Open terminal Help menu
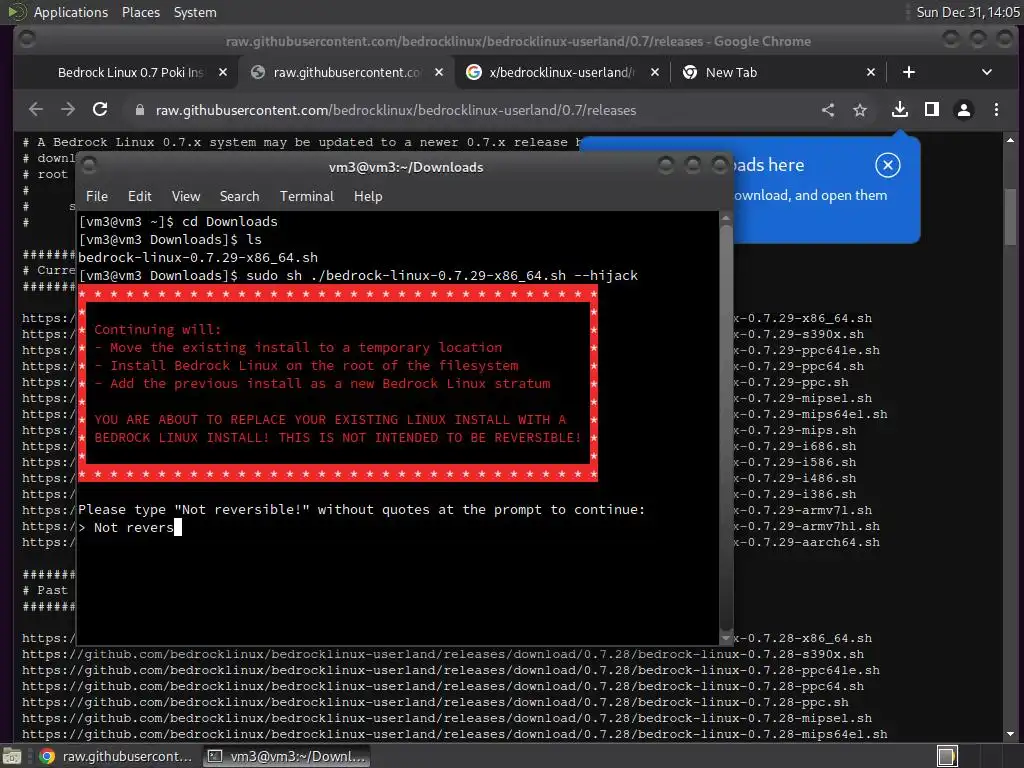 (x=368, y=197)
